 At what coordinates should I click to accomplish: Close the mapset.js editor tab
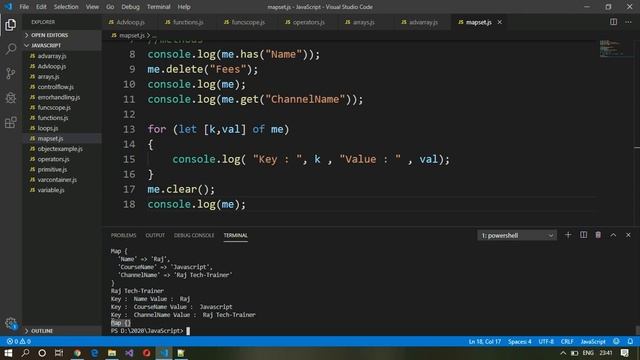pos(500,22)
